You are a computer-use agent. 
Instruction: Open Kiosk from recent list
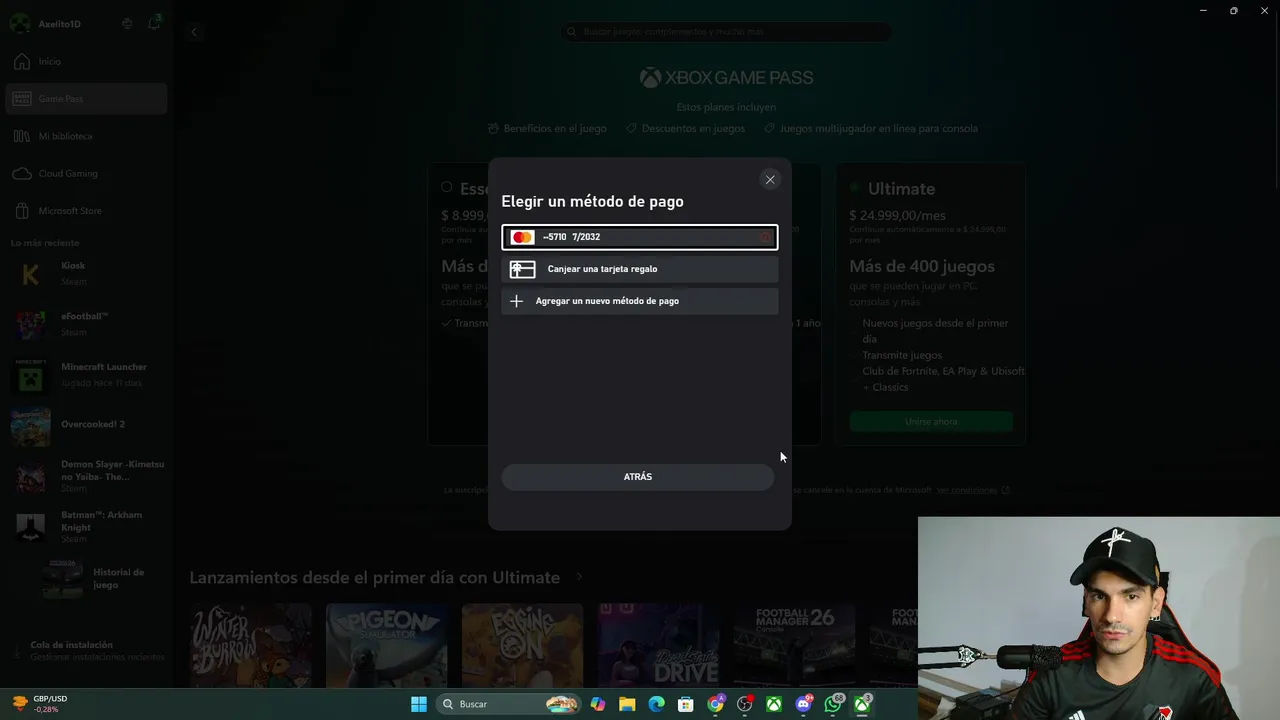click(x=86, y=273)
